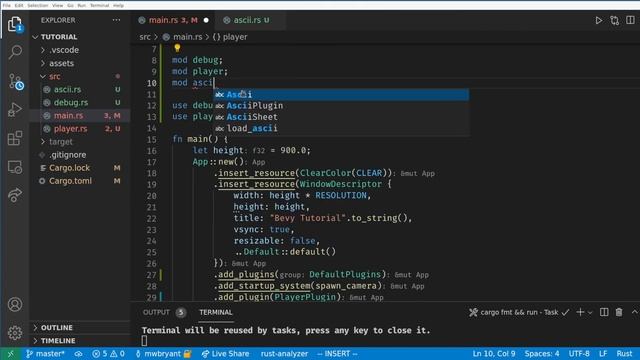Expand the OUTLINE section
Screen dimensions: 640x360
click(56, 328)
